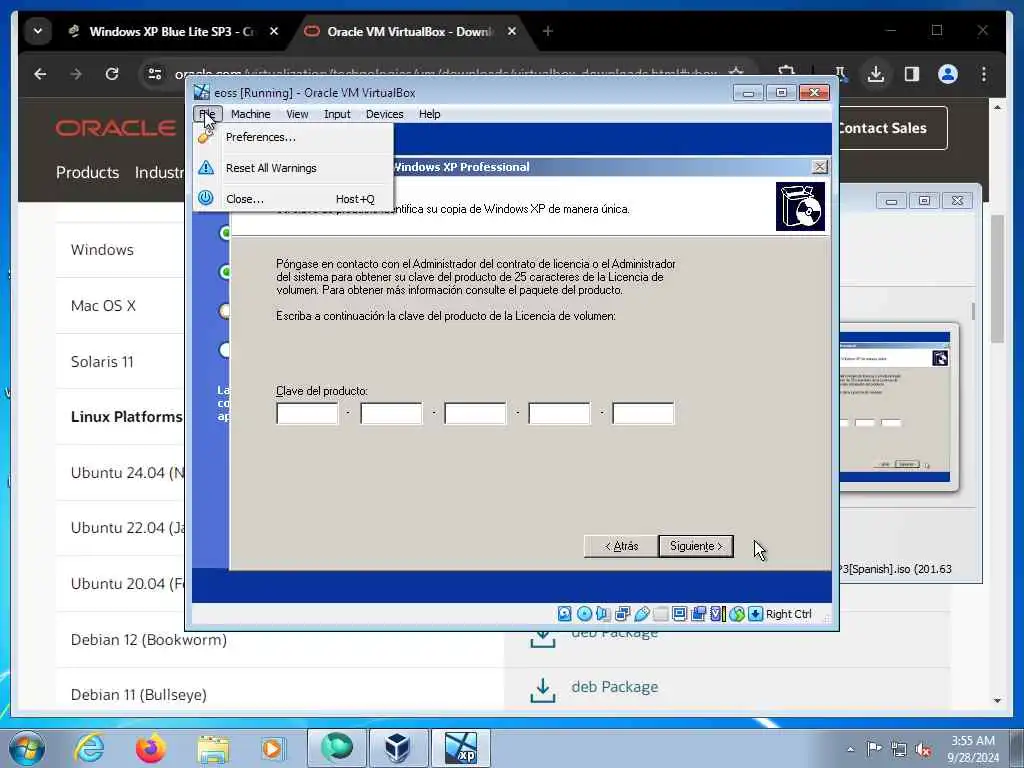Click network adapters indicator in VM status bar
The image size is (1024, 768).
622,614
